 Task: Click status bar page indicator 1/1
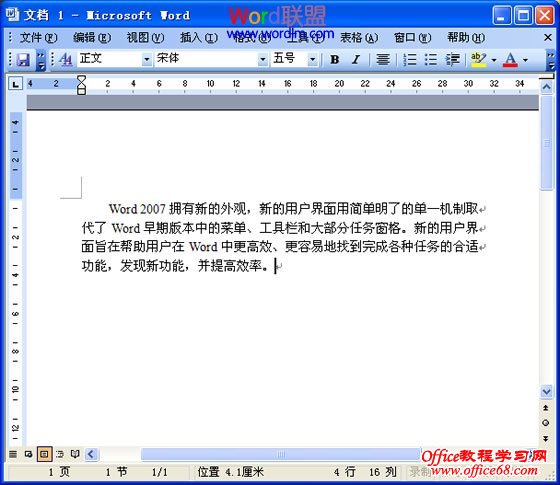160,472
